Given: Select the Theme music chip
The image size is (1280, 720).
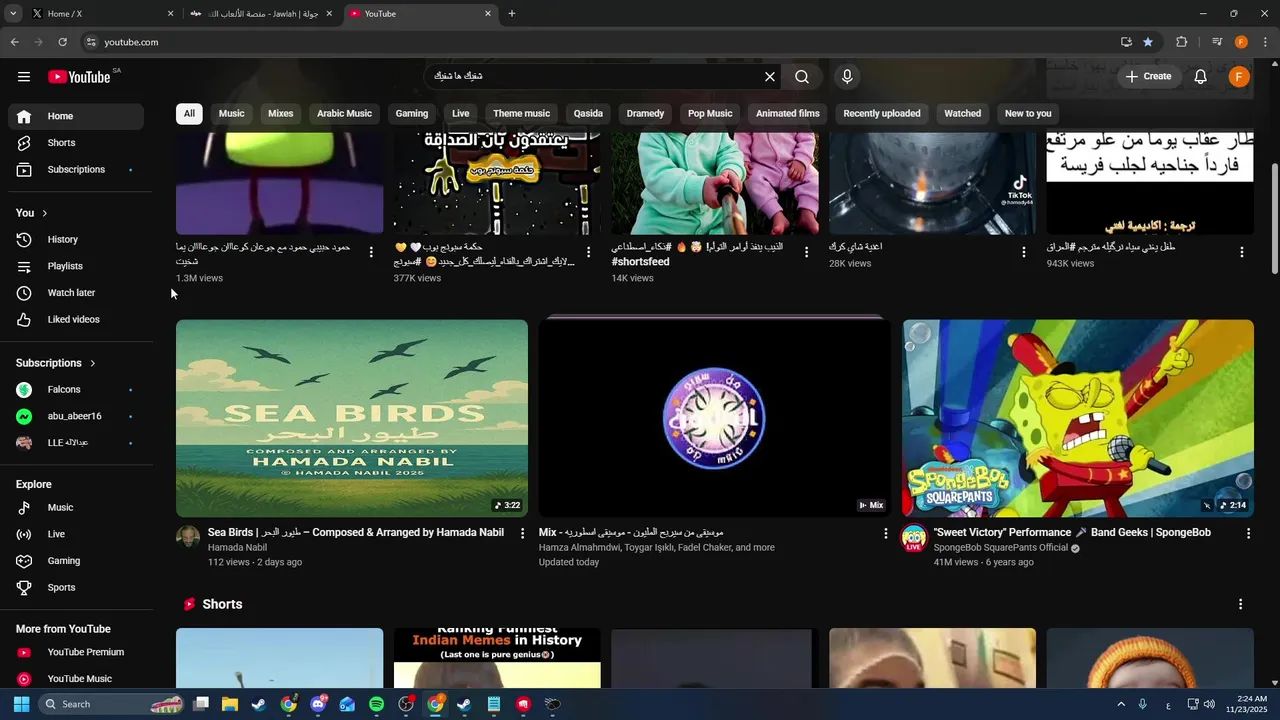Looking at the screenshot, I should point(521,113).
